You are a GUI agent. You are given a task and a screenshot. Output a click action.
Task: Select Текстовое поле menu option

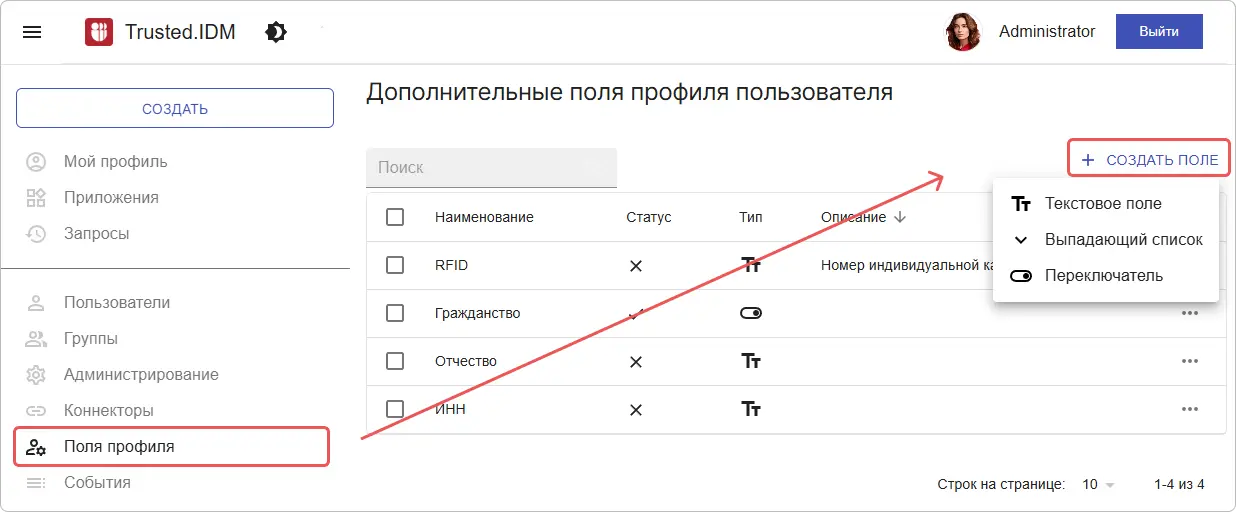click(x=1102, y=204)
